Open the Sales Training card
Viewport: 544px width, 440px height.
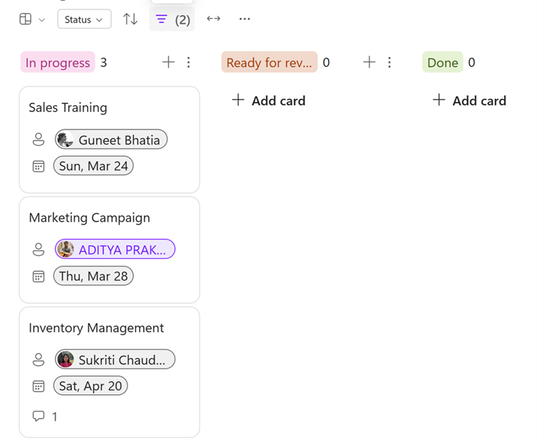(x=110, y=140)
